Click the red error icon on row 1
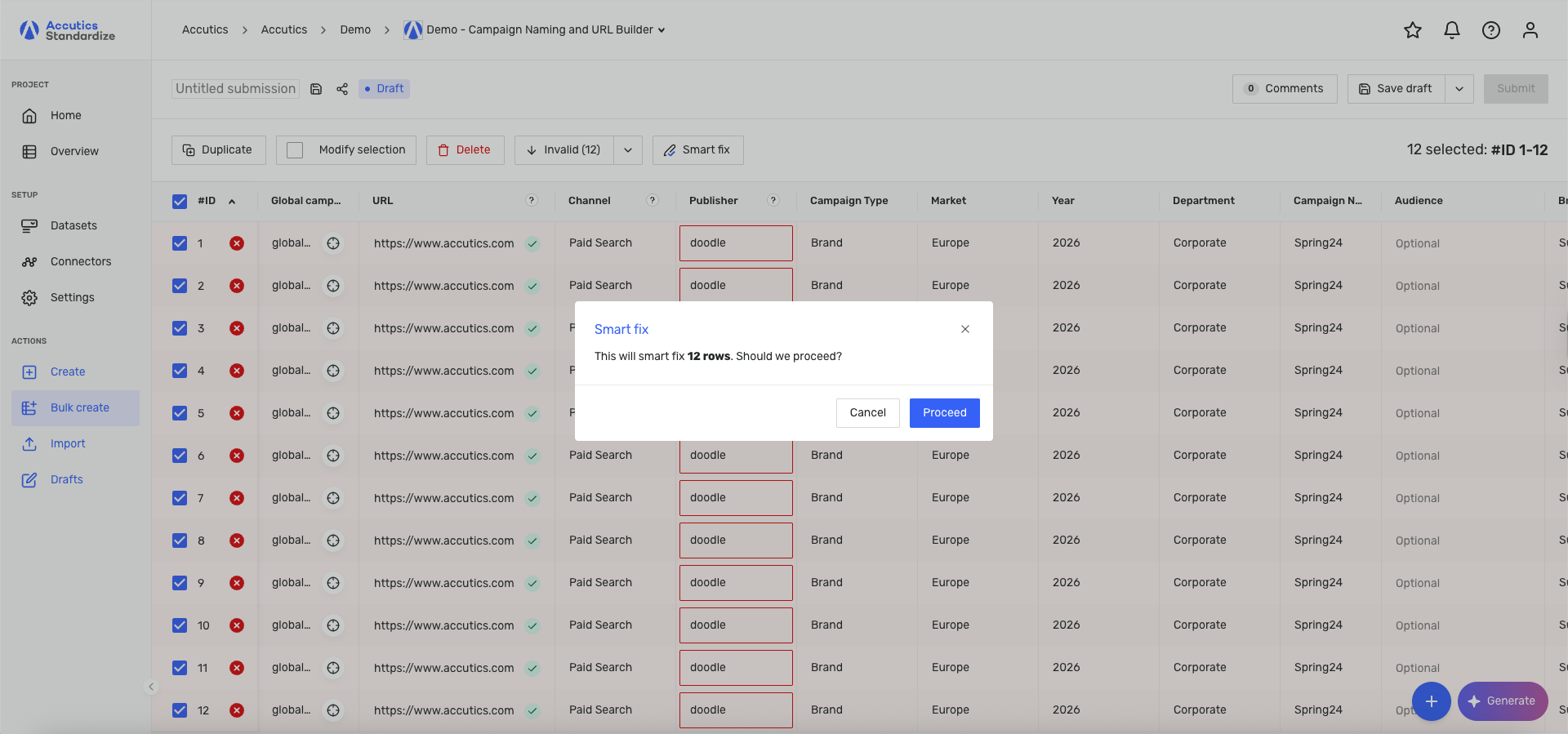Viewport: 1568px width, 734px height. click(x=237, y=243)
